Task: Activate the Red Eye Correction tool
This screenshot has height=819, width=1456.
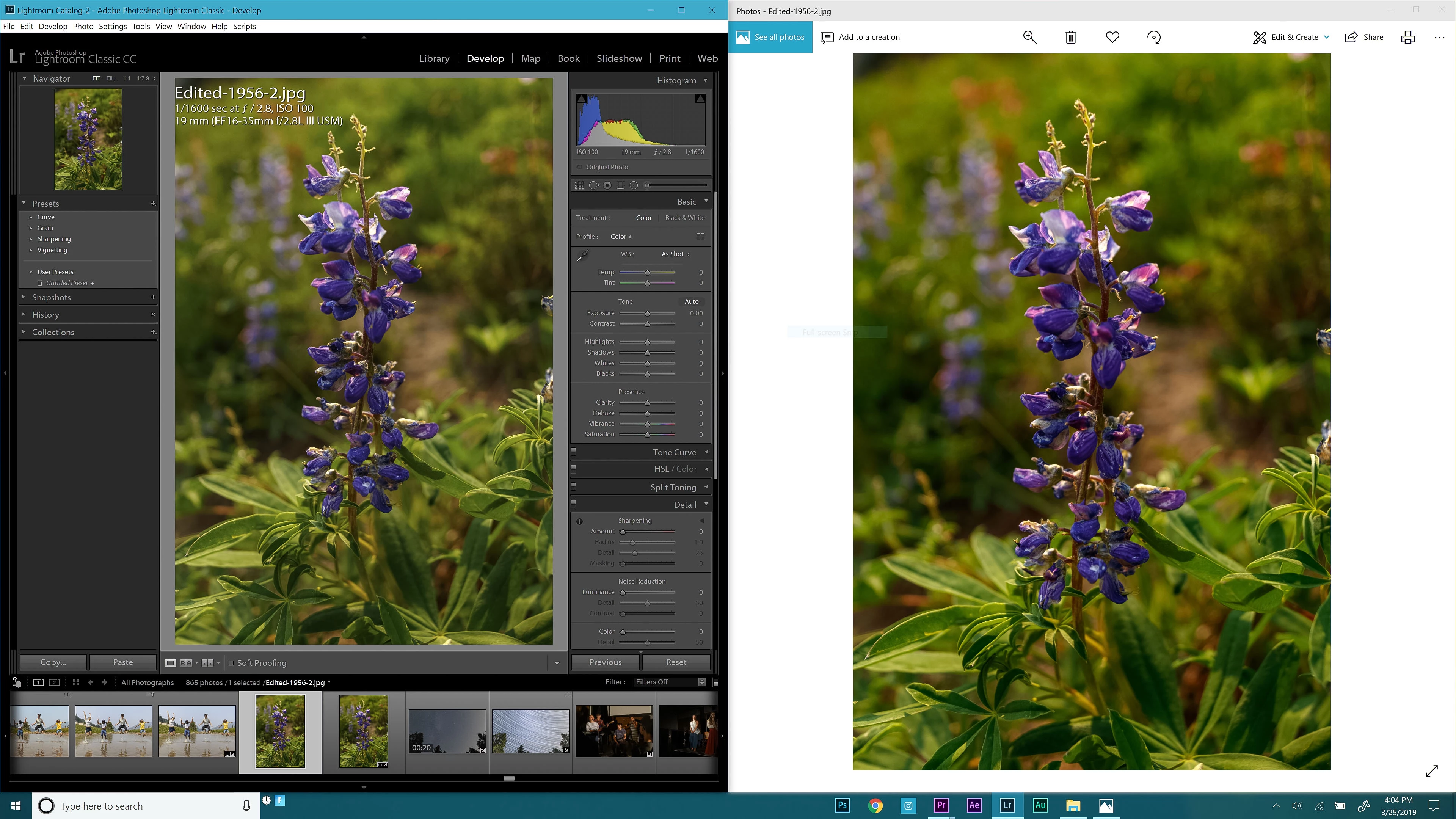Action: (x=607, y=185)
